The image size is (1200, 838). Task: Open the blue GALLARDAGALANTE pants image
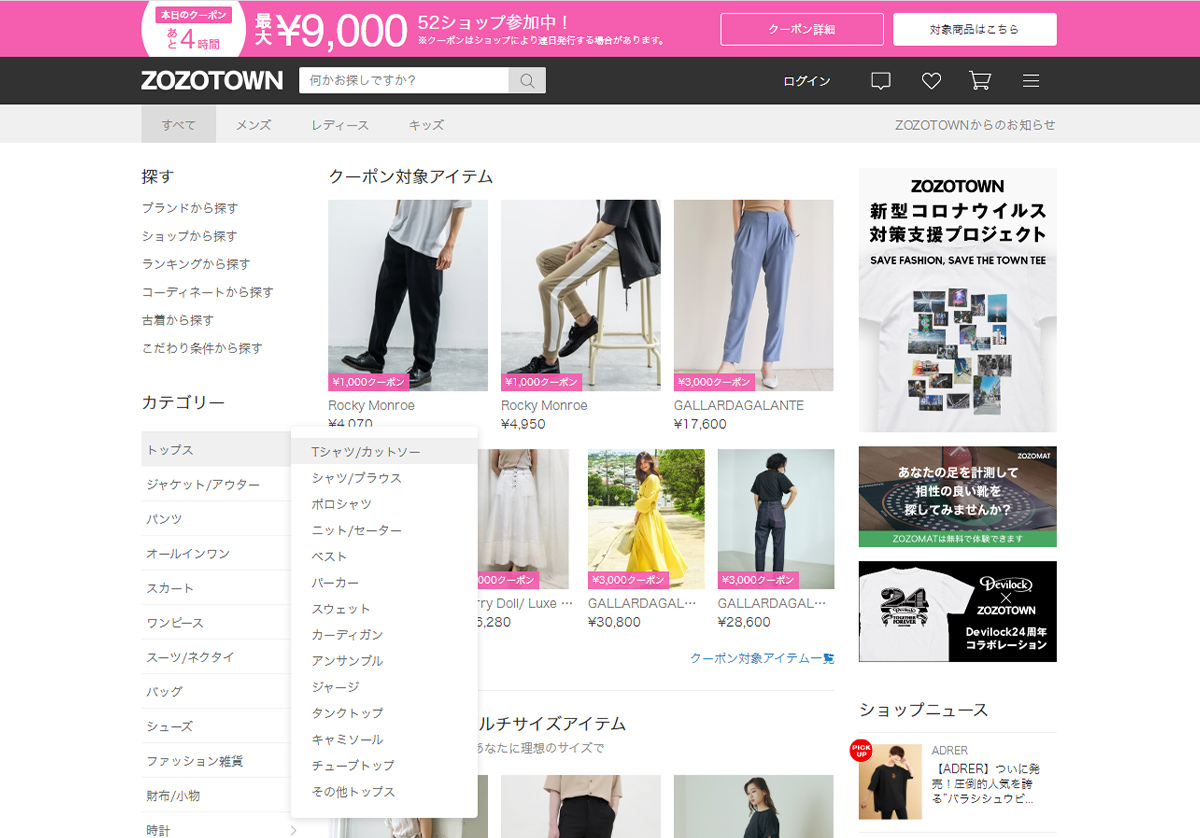754,295
